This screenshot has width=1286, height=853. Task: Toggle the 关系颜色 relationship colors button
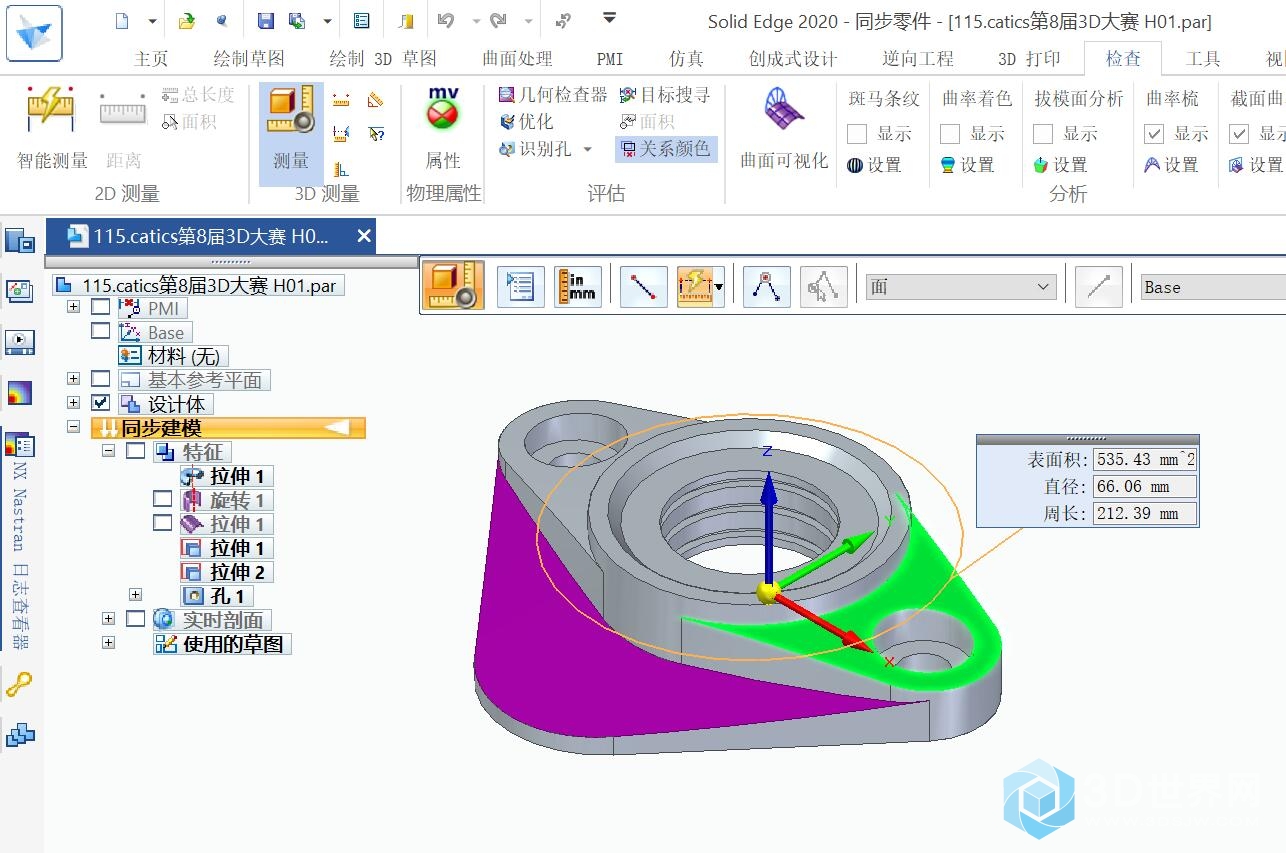pyautogui.click(x=665, y=149)
